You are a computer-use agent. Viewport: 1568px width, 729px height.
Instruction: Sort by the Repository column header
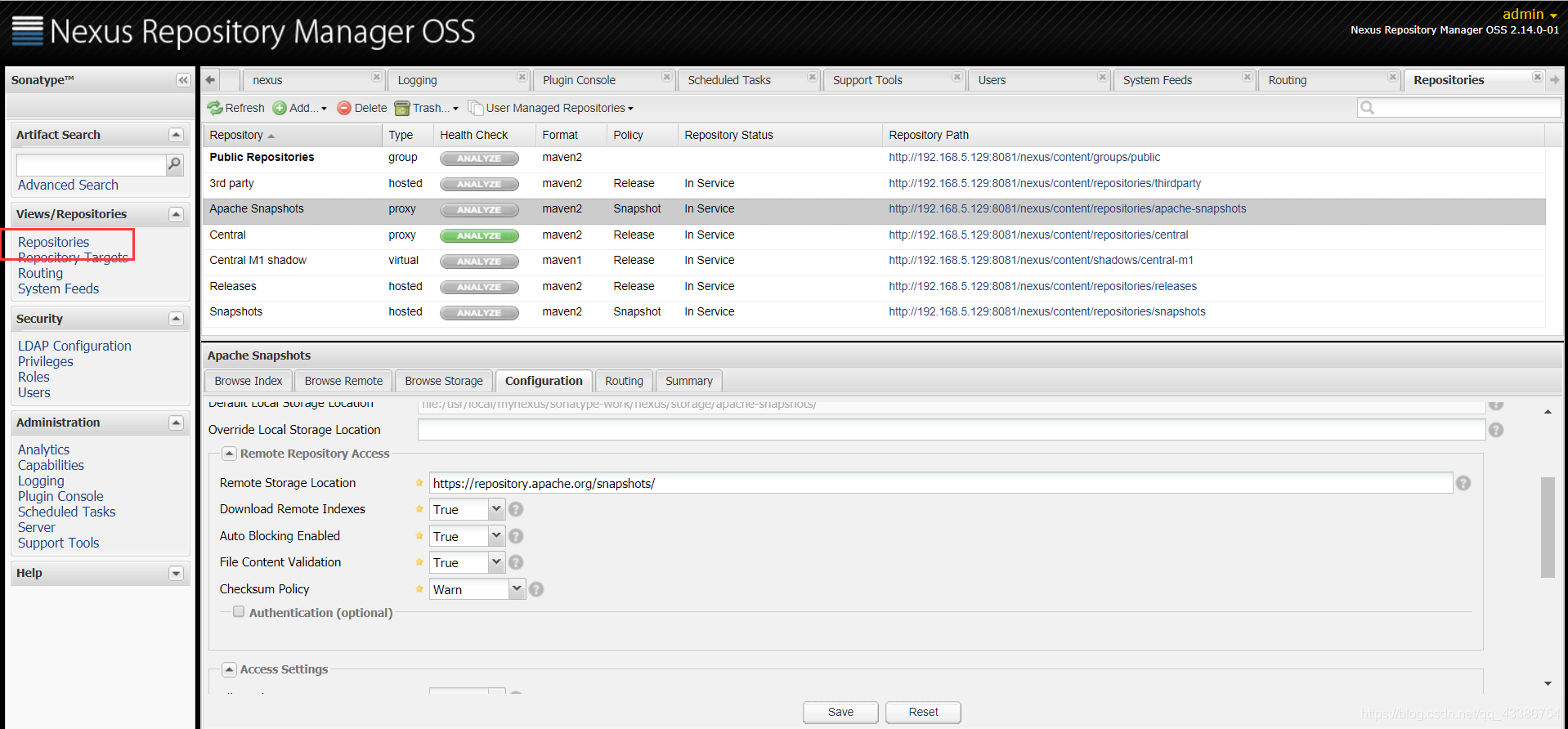(292, 135)
